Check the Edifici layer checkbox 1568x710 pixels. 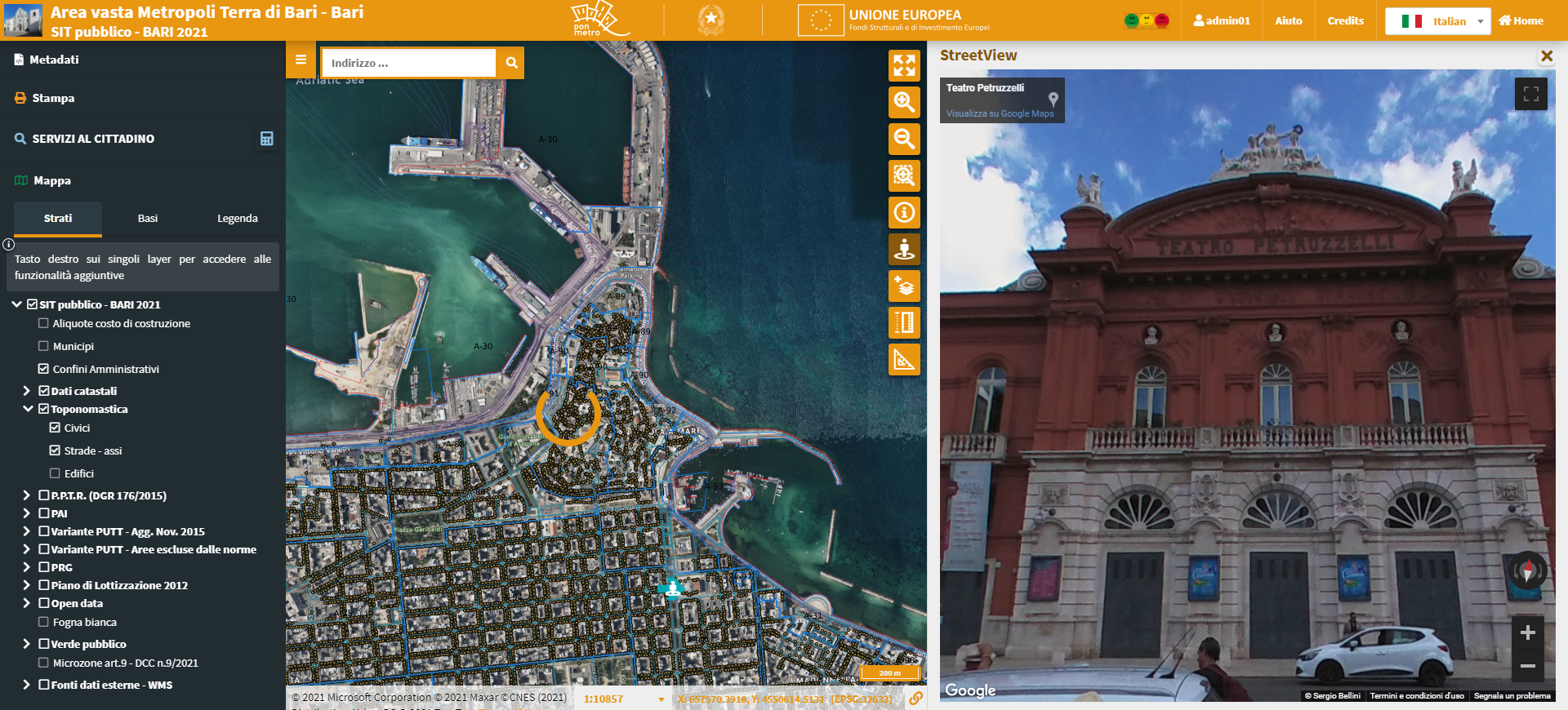55,473
